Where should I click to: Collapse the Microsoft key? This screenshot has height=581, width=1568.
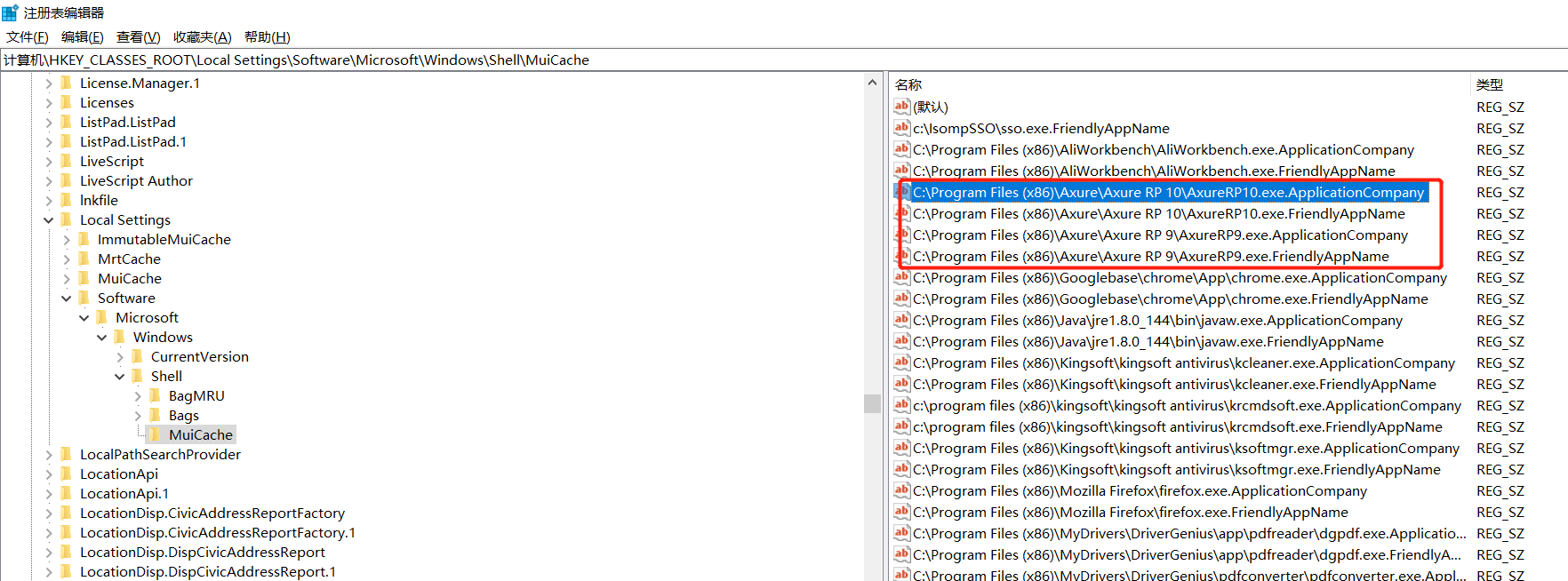pyautogui.click(x=84, y=318)
